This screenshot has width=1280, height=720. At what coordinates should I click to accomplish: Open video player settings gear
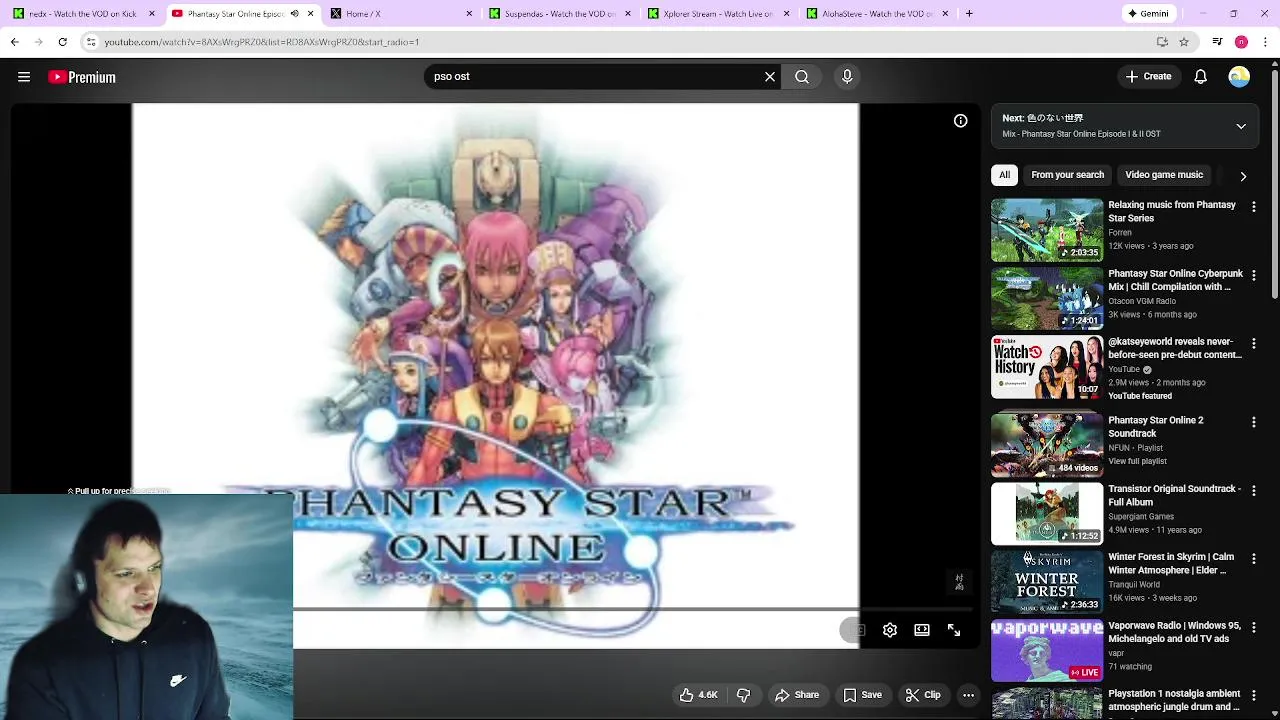pos(890,630)
